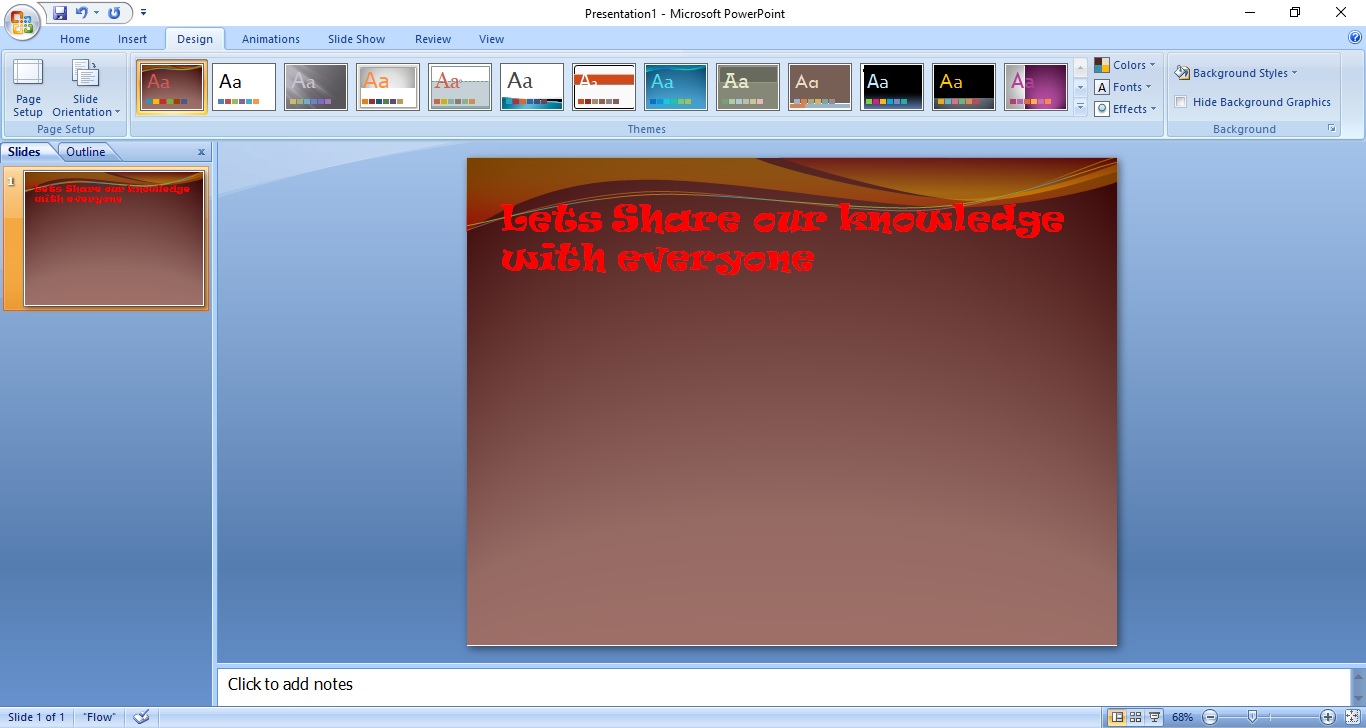The height and width of the screenshot is (728, 1366).
Task: Switch to Normal view in status bar
Action: [1117, 717]
